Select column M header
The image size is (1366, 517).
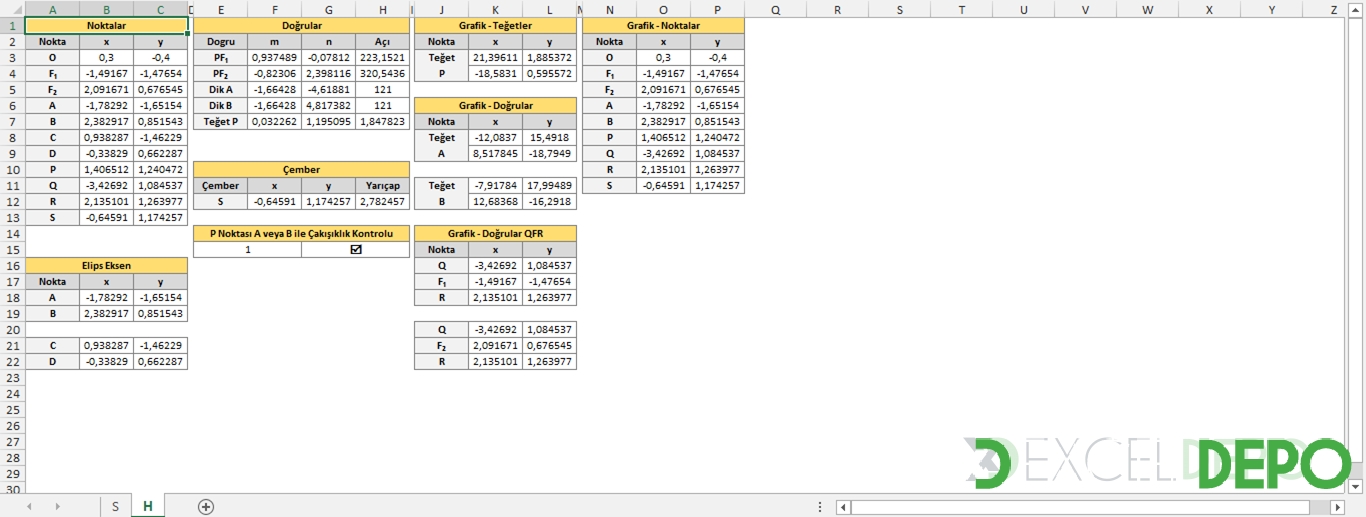(x=579, y=9)
